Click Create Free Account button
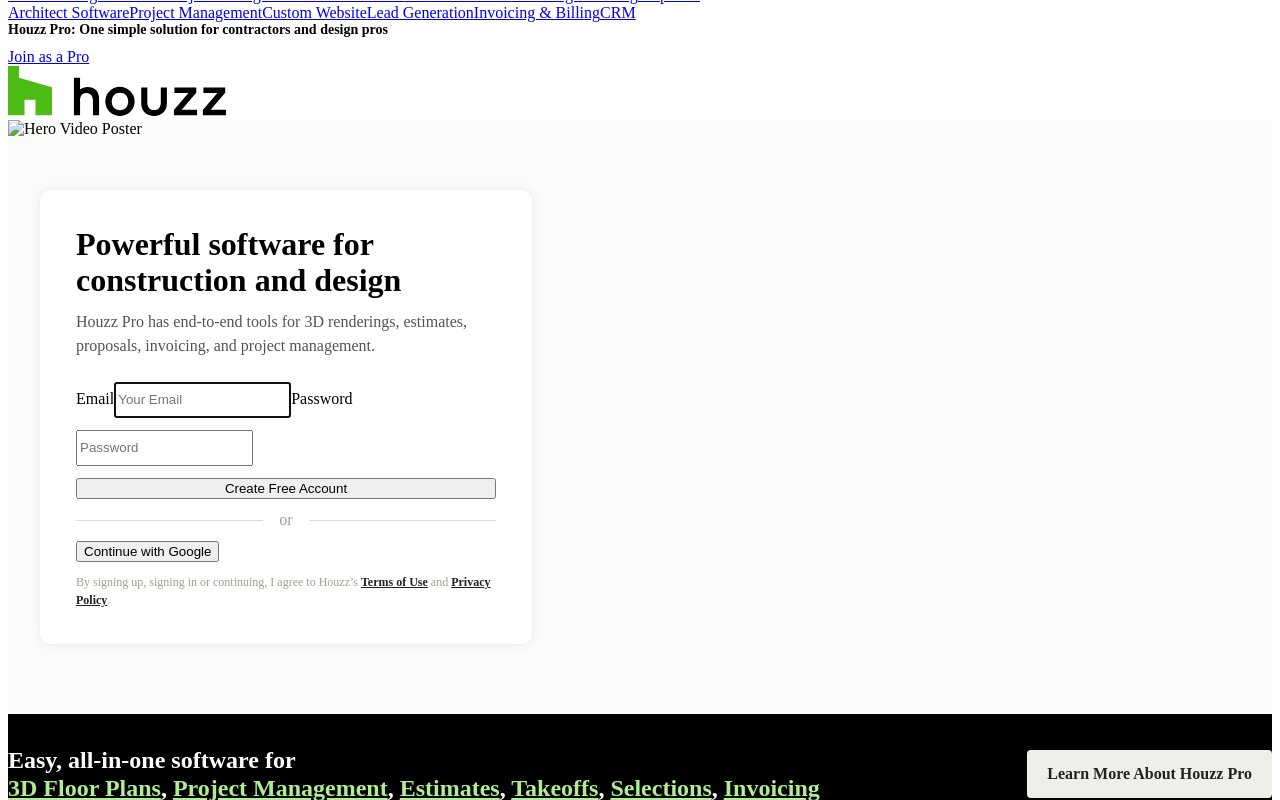Image resolution: width=1280 pixels, height=800 pixels. point(286,489)
